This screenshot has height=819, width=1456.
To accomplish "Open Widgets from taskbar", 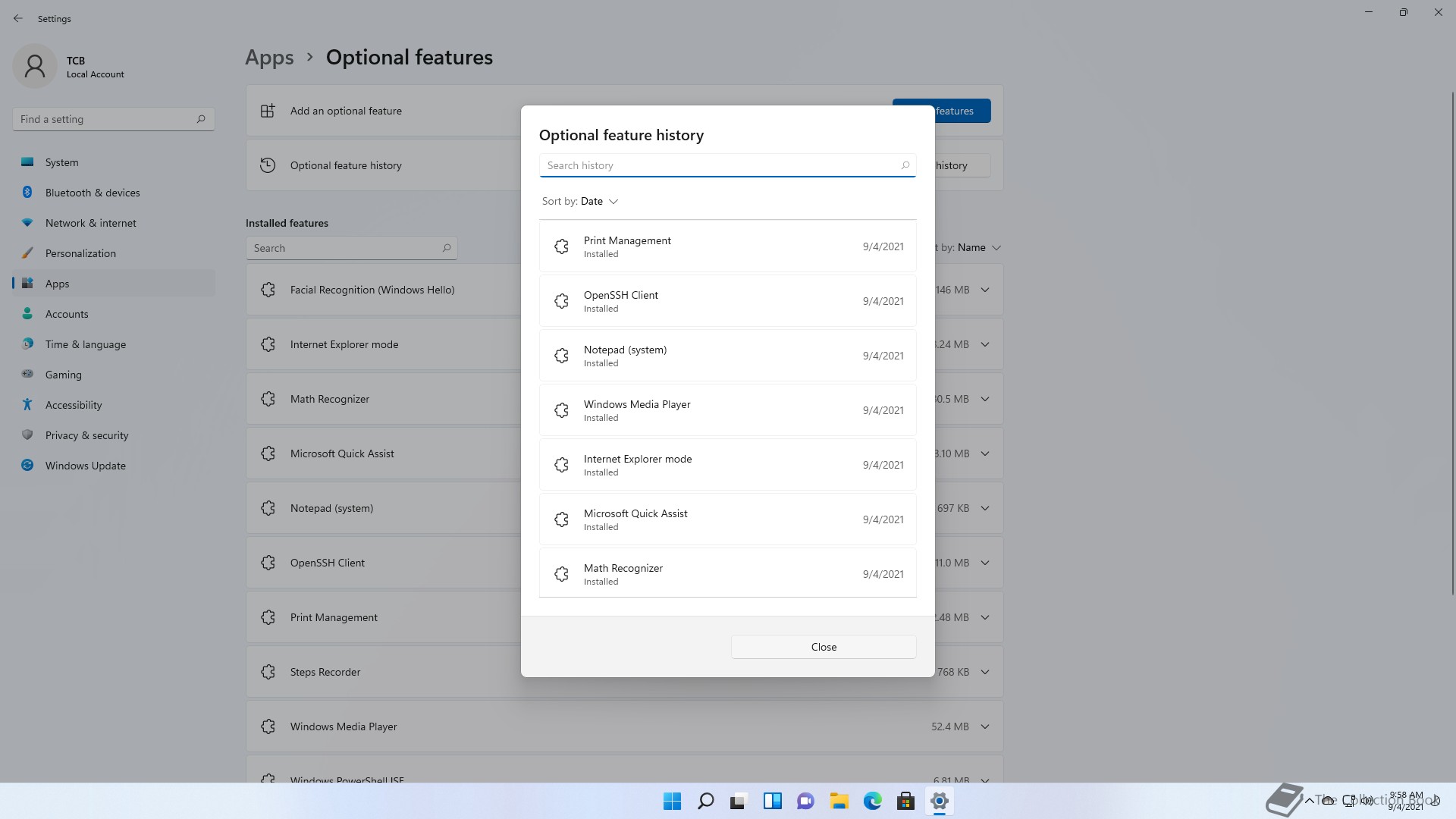I will coord(772,801).
